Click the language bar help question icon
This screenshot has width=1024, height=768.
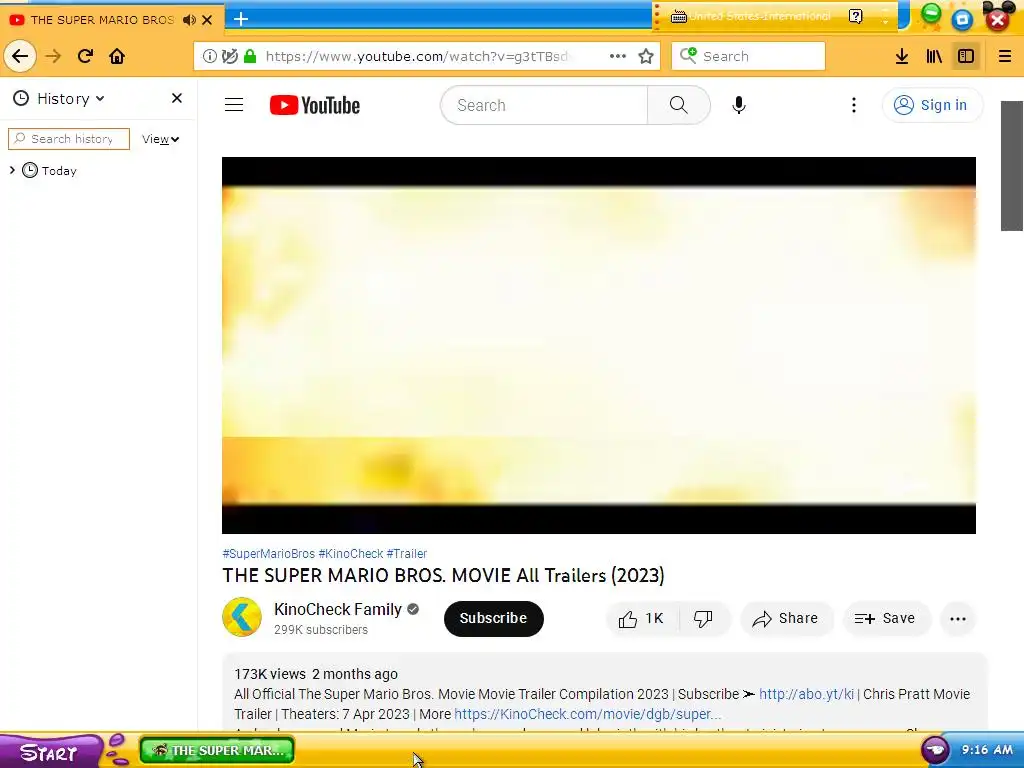tap(856, 16)
